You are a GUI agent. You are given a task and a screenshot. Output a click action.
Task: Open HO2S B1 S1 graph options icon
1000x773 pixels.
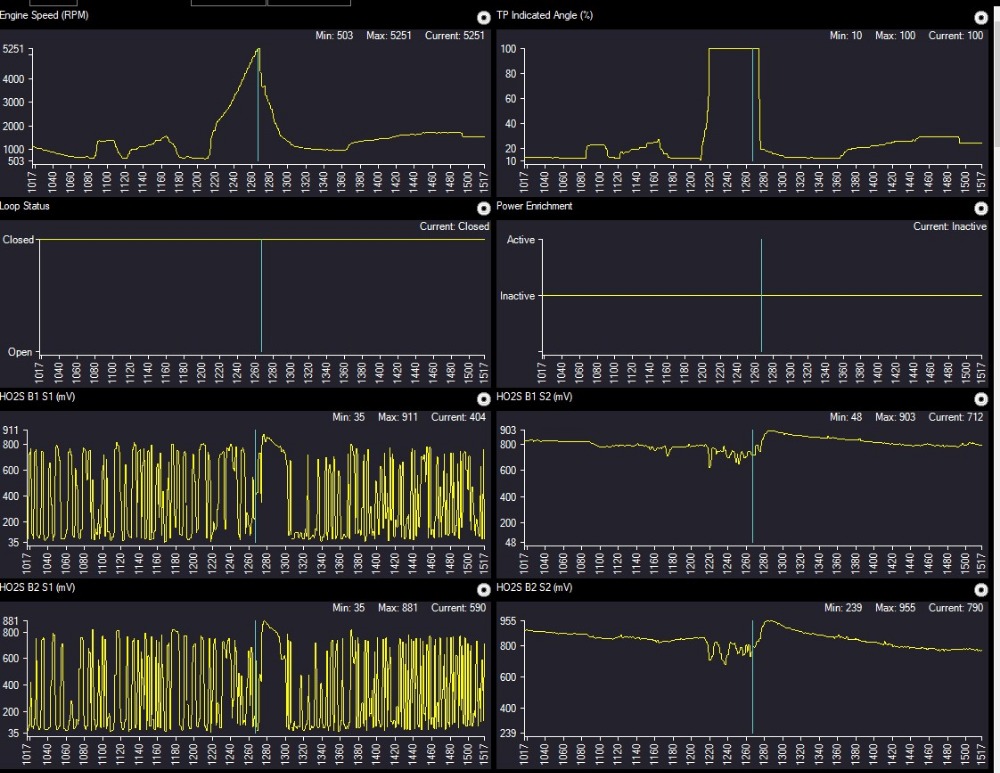point(484,398)
